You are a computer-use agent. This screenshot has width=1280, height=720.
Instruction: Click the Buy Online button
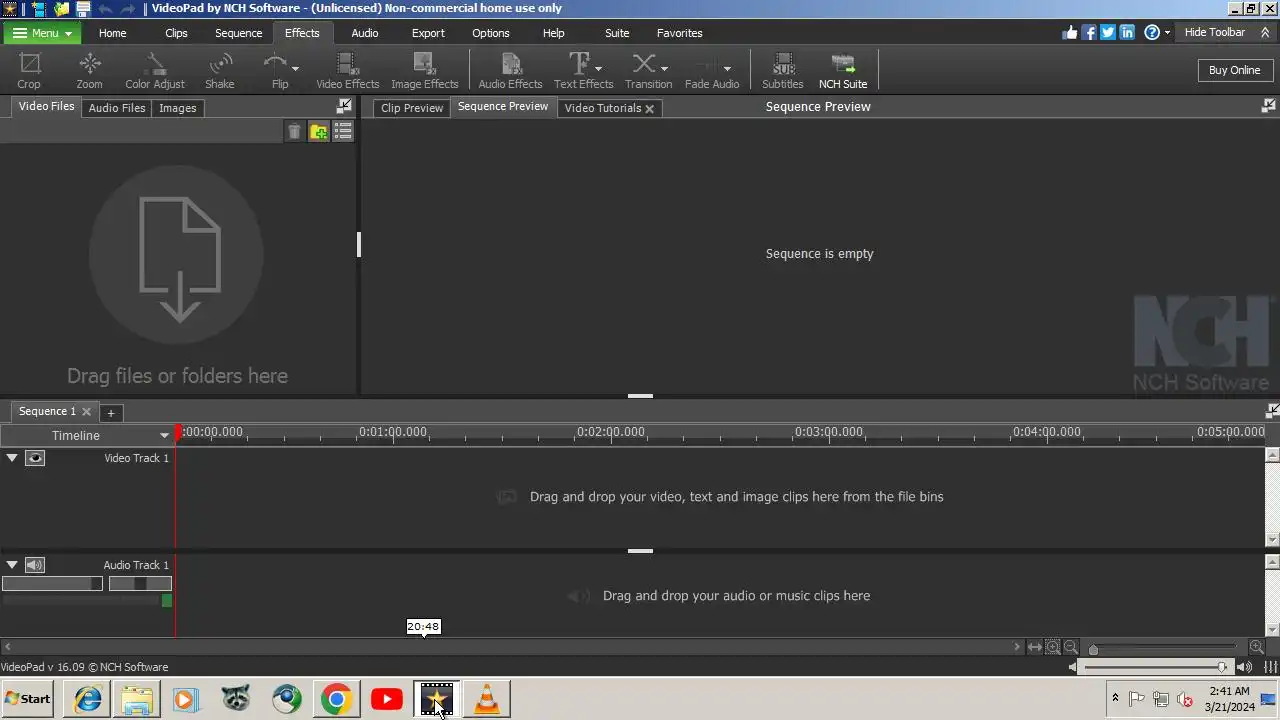1234,70
